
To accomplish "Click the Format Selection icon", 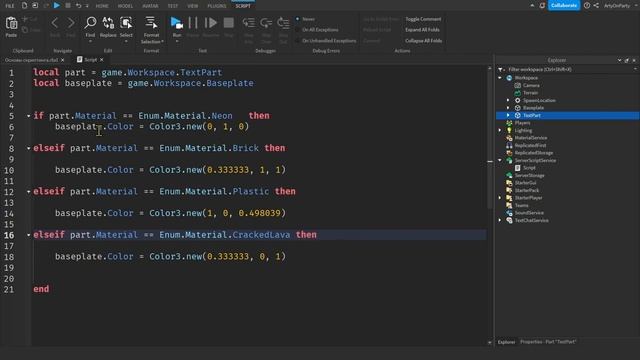I will [x=151, y=23].
